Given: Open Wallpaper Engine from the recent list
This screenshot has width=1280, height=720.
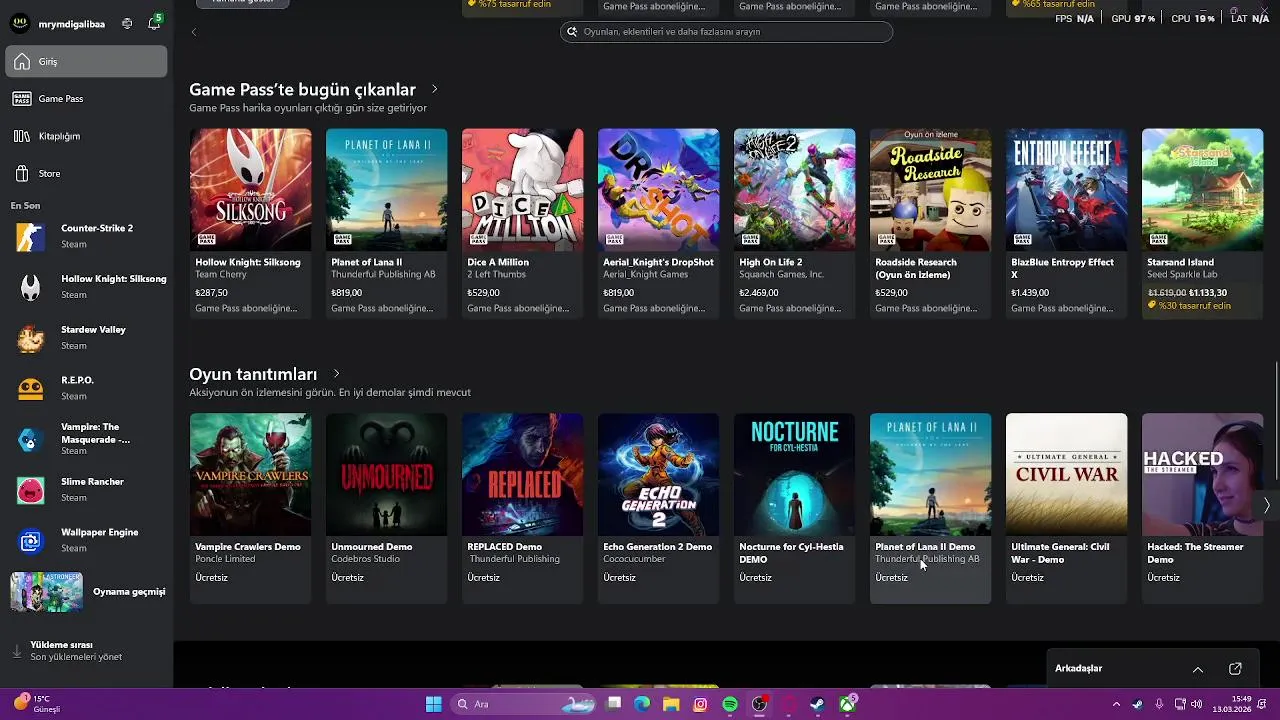Looking at the screenshot, I should [87, 541].
